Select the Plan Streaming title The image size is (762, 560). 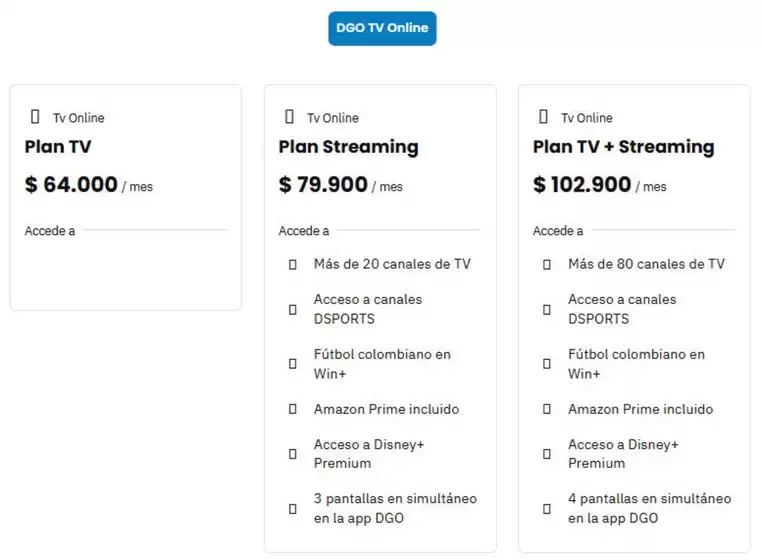(348, 147)
